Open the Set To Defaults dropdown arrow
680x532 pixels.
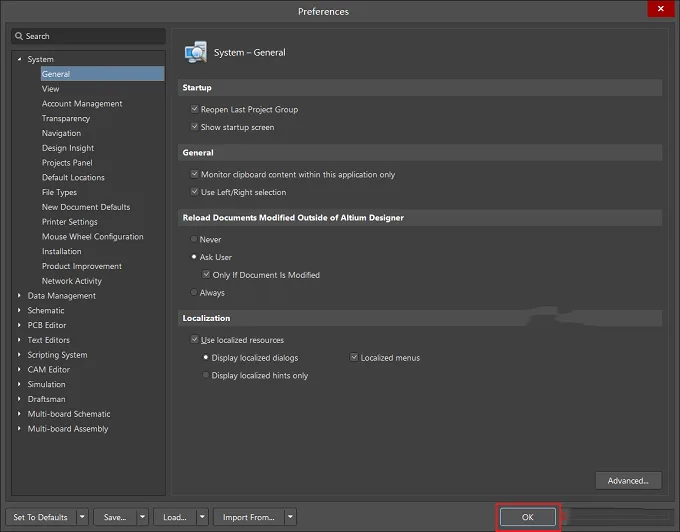tap(82, 517)
